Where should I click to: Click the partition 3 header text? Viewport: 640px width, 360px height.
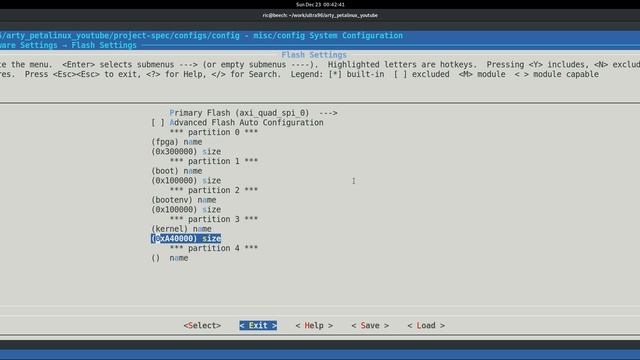click(214, 219)
